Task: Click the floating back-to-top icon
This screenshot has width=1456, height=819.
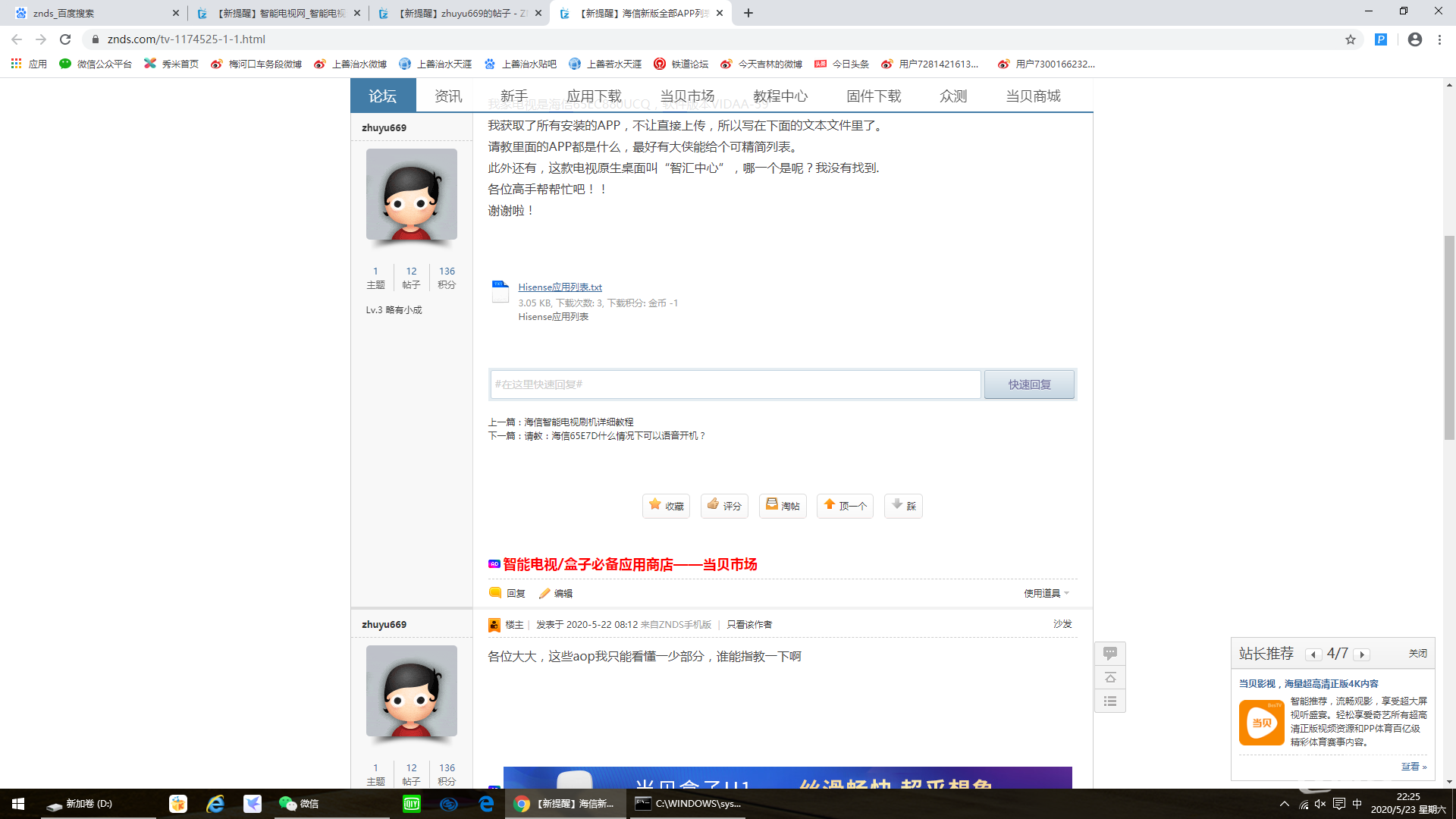Action: pos(1110,677)
